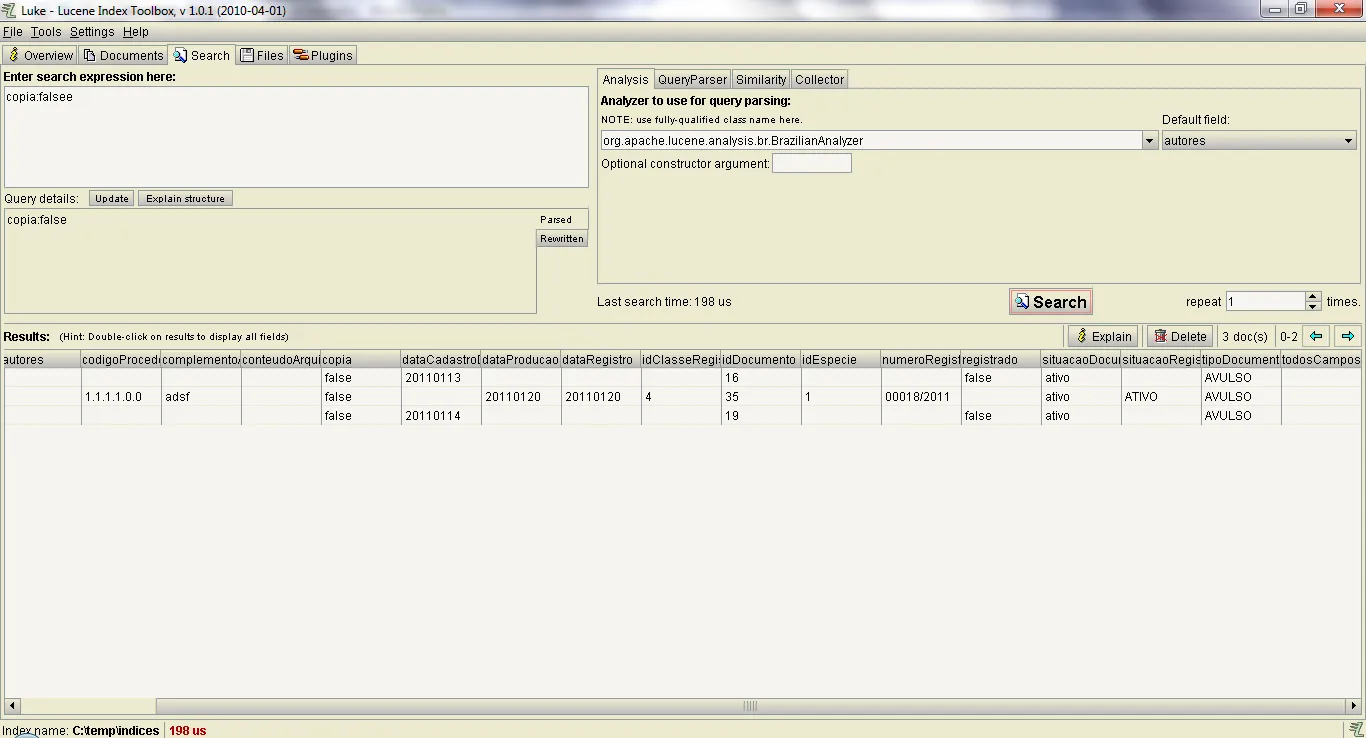Select the idDocumento cell showing 19

point(761,416)
